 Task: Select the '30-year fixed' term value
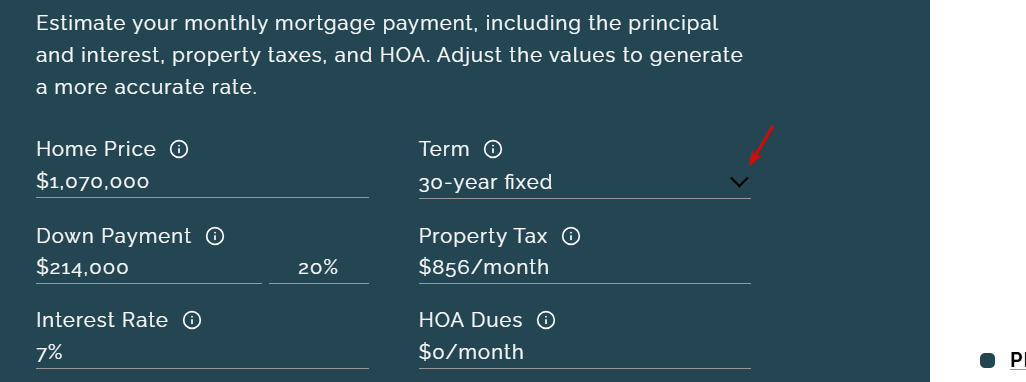486,182
